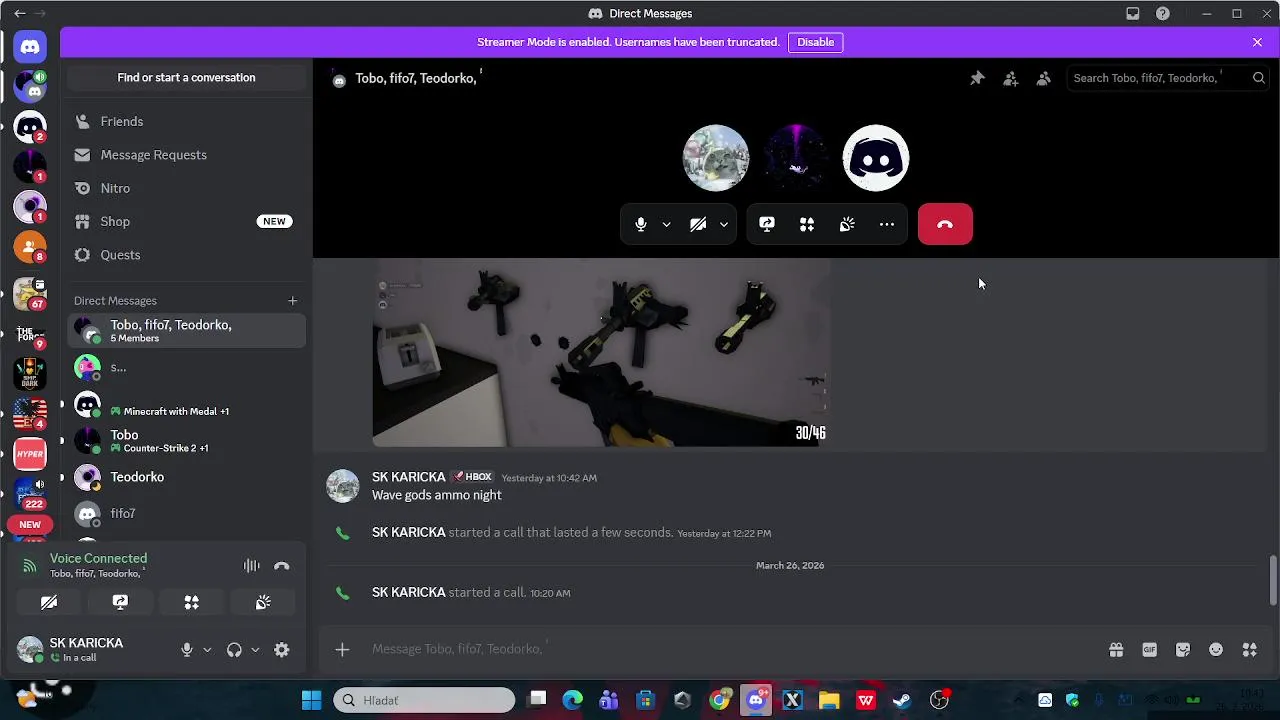
Task: Click the chat scrollbar thumb
Action: [x=1273, y=580]
